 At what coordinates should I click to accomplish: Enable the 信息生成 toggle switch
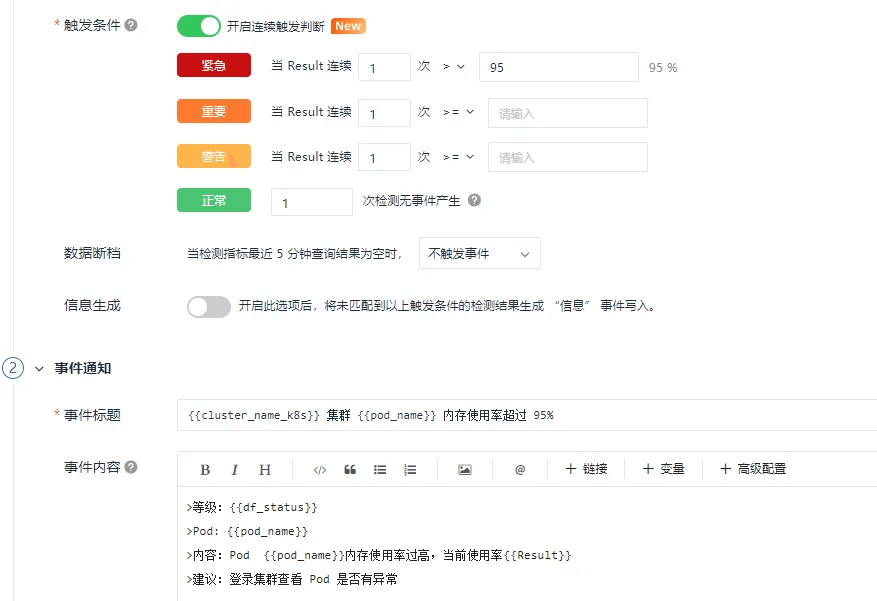[209, 307]
